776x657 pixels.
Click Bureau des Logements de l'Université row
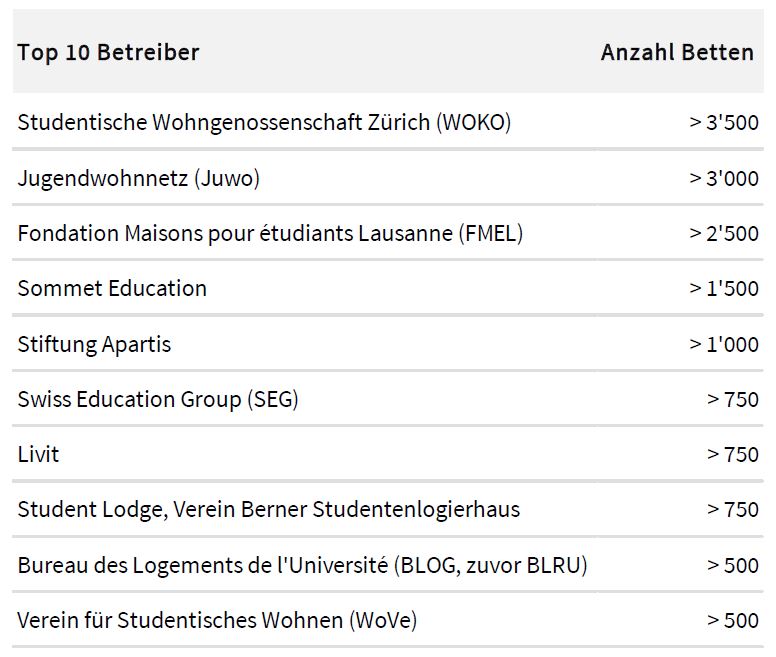coord(388,564)
